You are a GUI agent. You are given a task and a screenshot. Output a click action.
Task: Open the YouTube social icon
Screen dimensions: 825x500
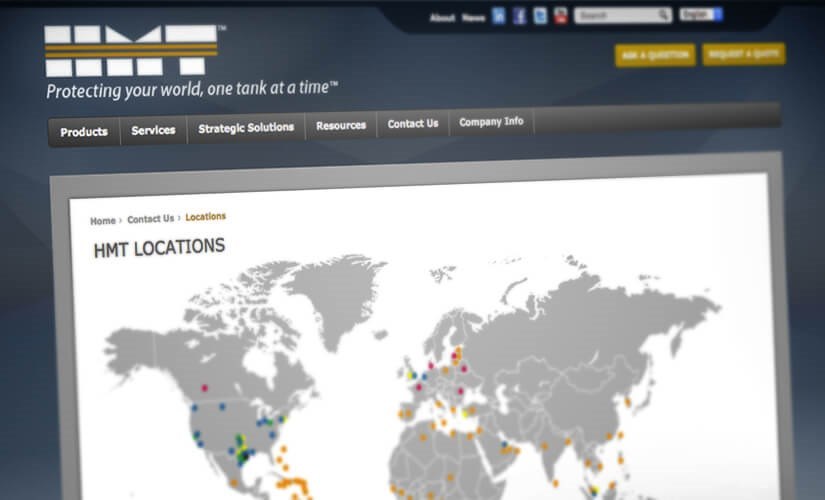[561, 16]
